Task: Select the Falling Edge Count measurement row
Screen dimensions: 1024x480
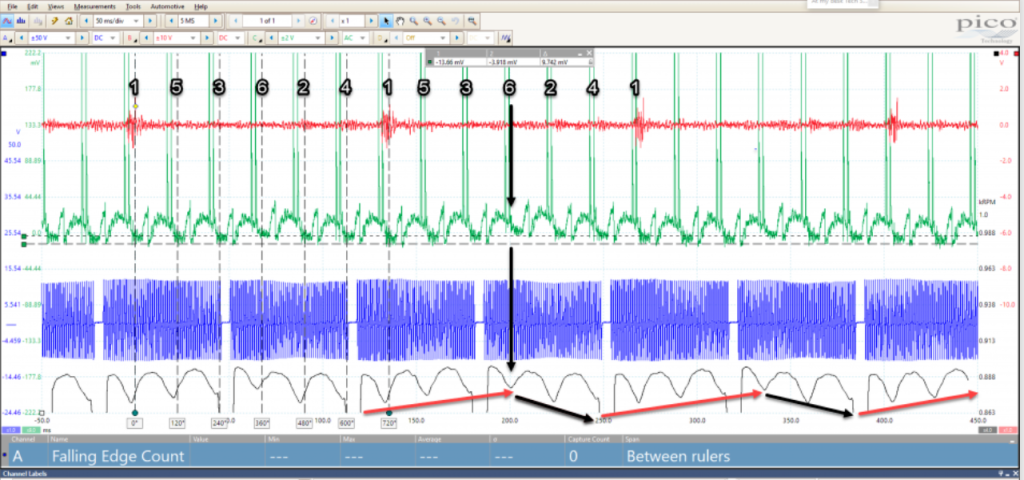Action: coord(511,456)
